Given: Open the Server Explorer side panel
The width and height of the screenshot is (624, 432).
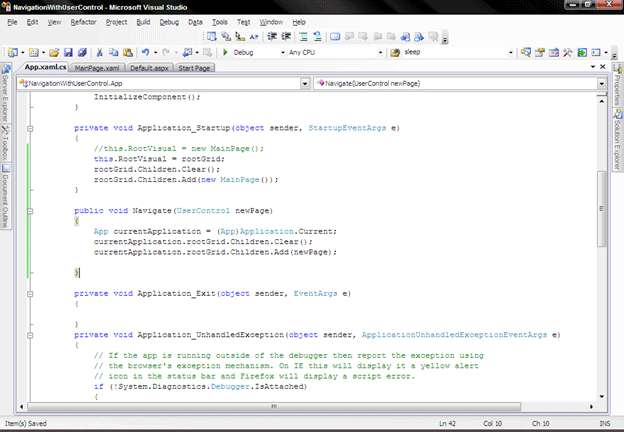Looking at the screenshot, I should coord(5,99).
